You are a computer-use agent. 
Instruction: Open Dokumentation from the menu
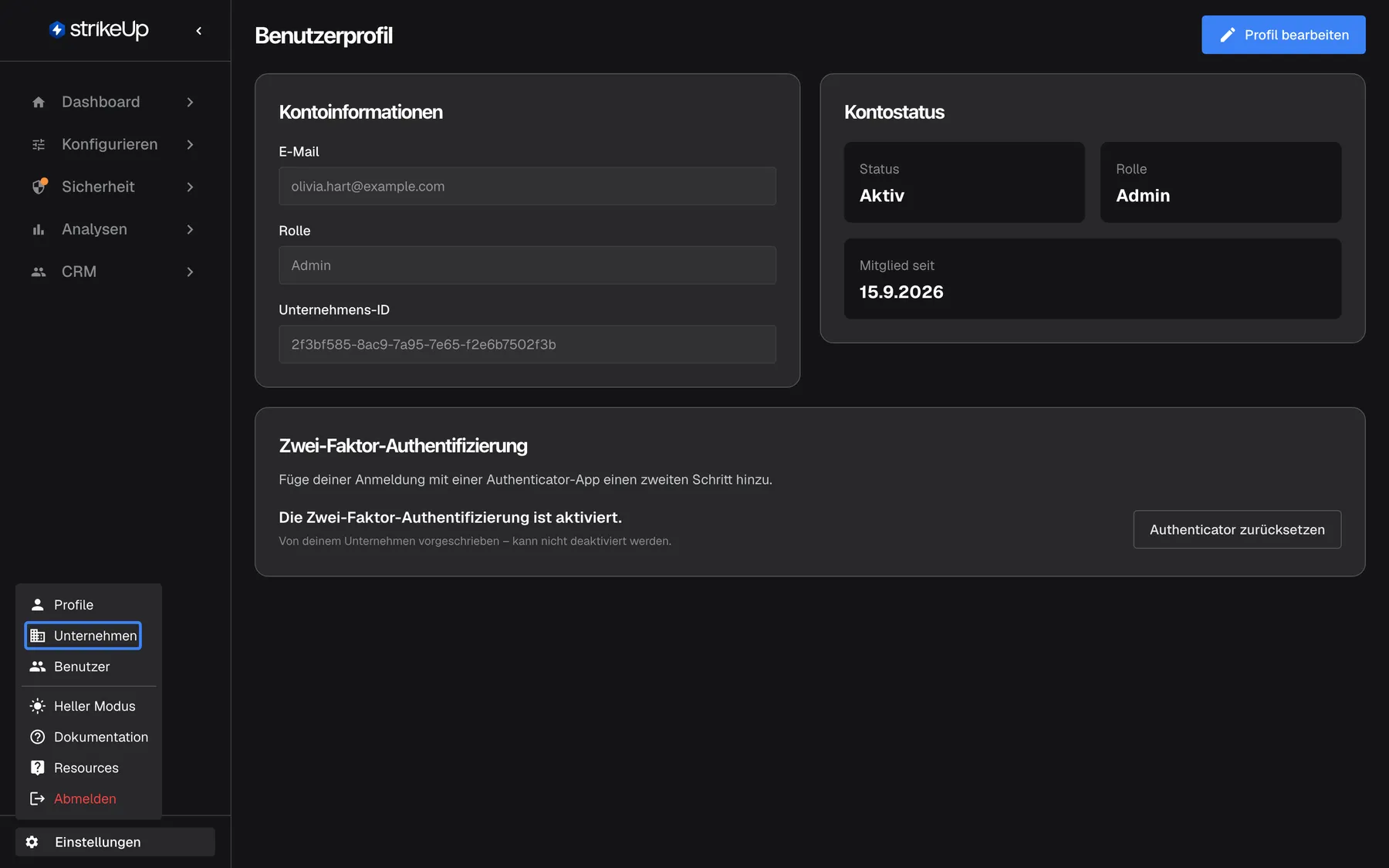[89, 737]
